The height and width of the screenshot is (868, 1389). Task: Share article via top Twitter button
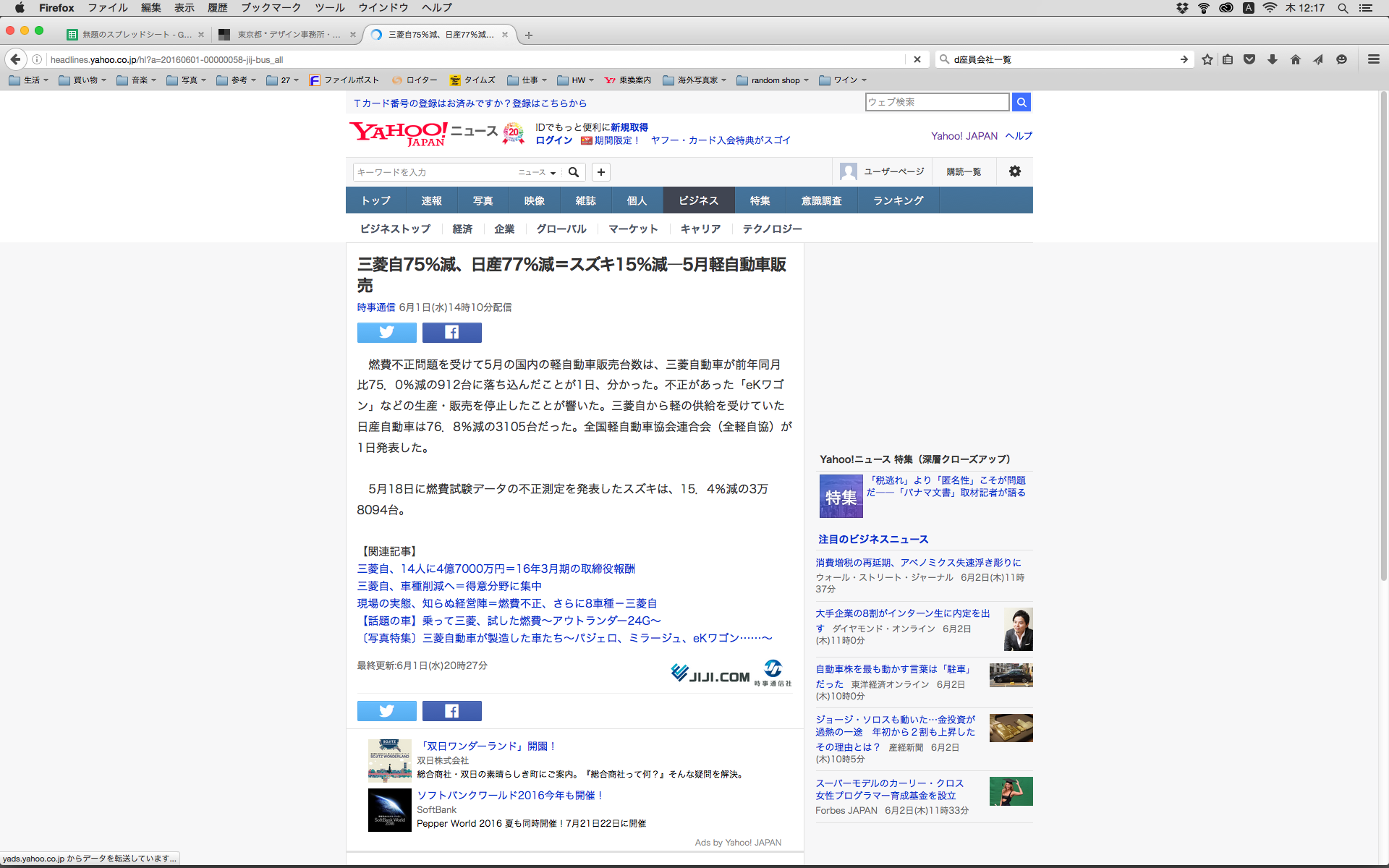point(386,332)
